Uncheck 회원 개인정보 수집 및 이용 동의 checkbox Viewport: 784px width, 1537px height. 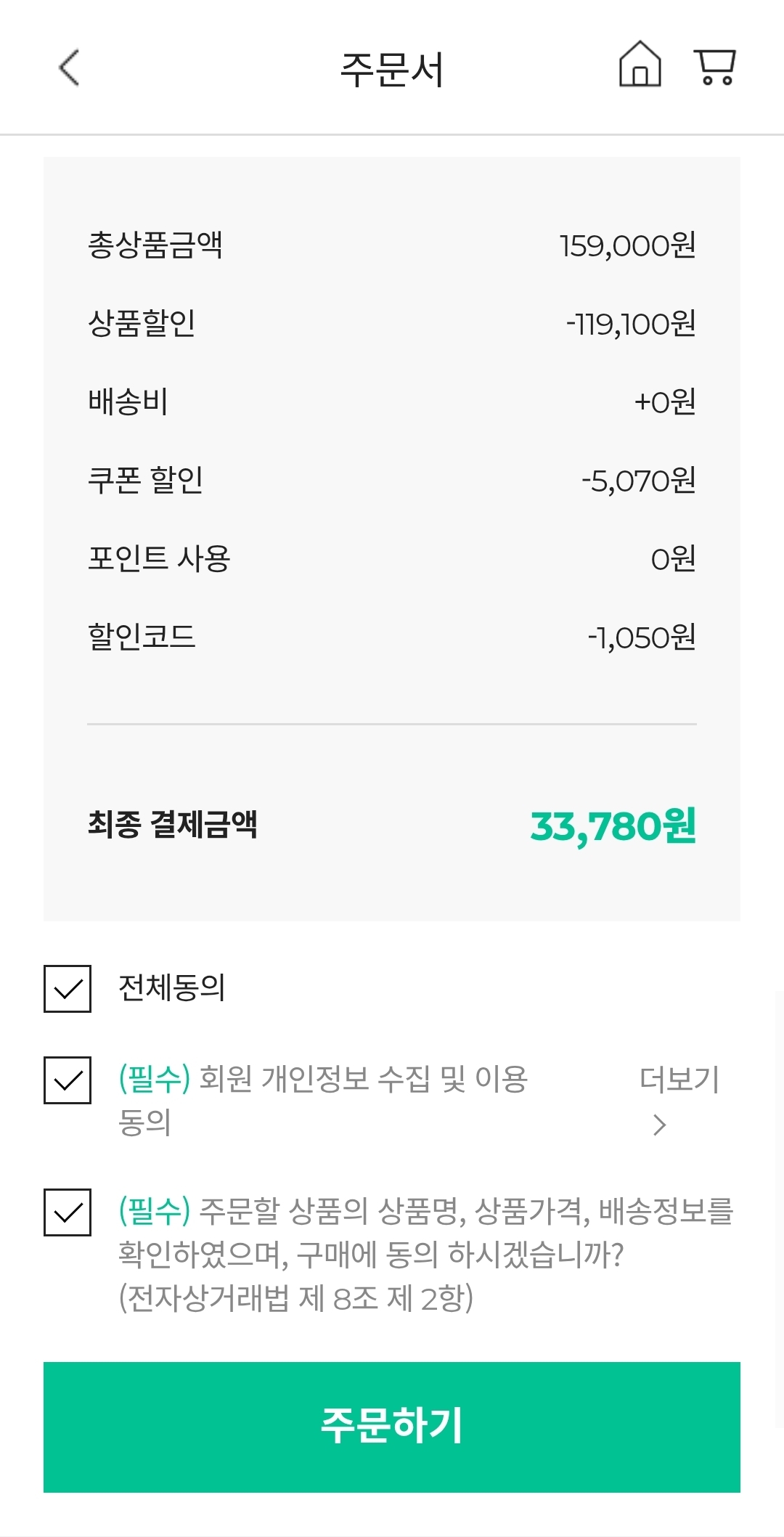tap(68, 1080)
